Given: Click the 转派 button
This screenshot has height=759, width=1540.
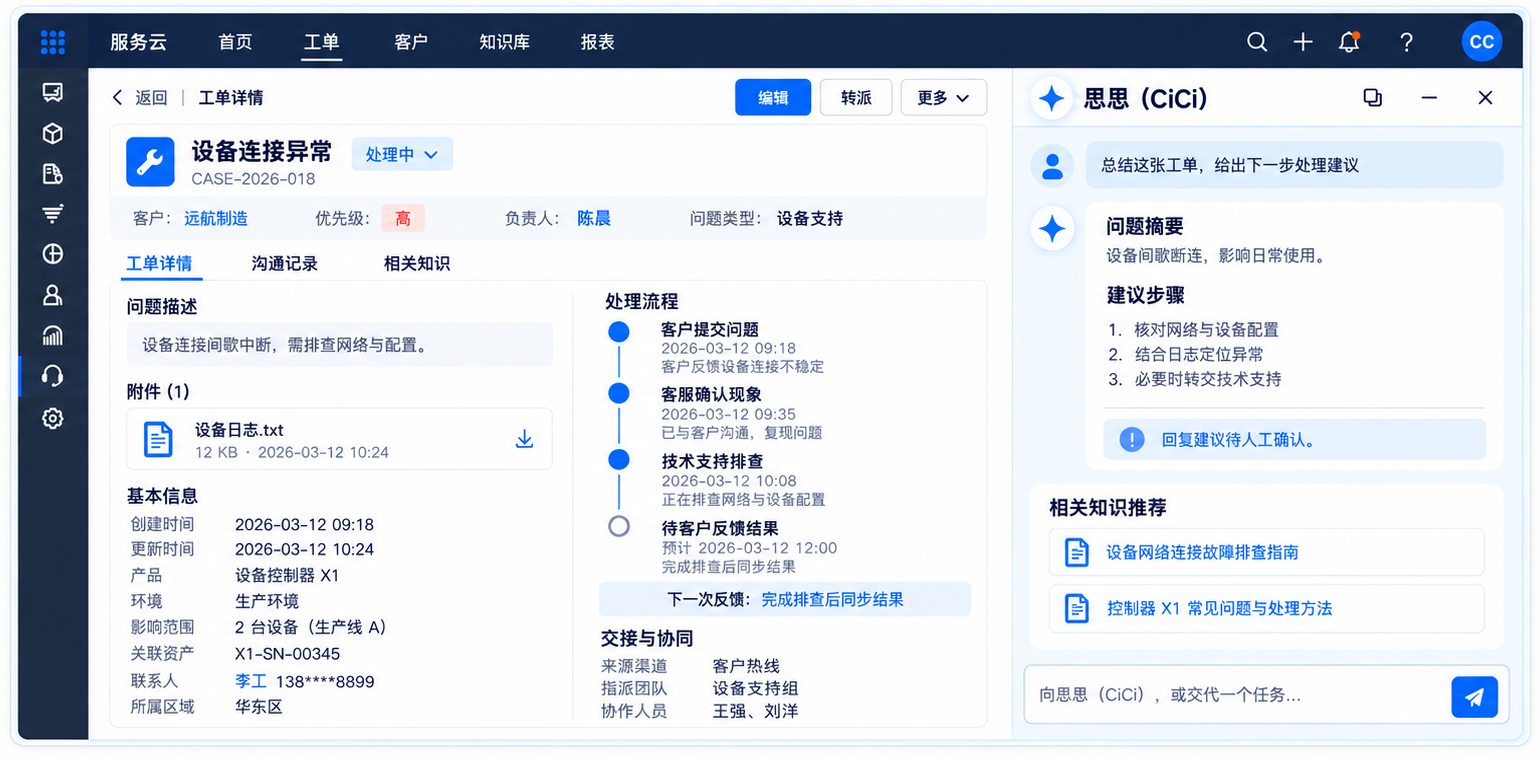Looking at the screenshot, I should click(856, 97).
